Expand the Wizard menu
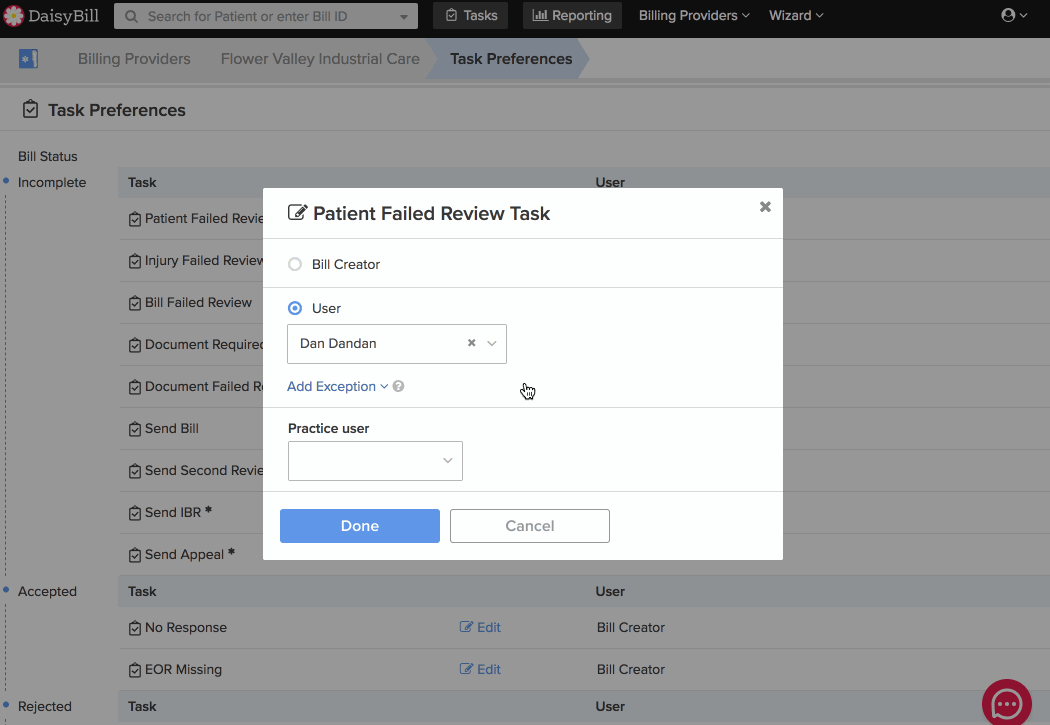Image resolution: width=1050 pixels, height=725 pixels. point(796,15)
